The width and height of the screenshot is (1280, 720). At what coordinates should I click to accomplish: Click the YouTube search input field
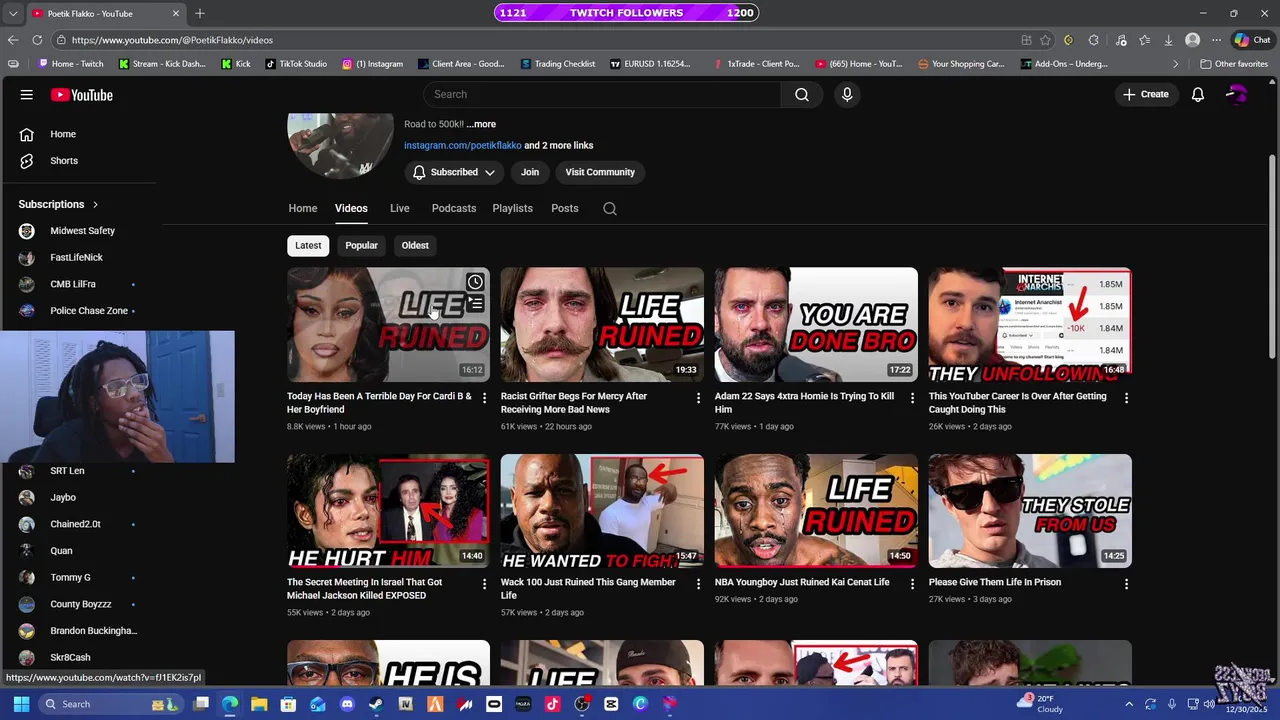(602, 94)
